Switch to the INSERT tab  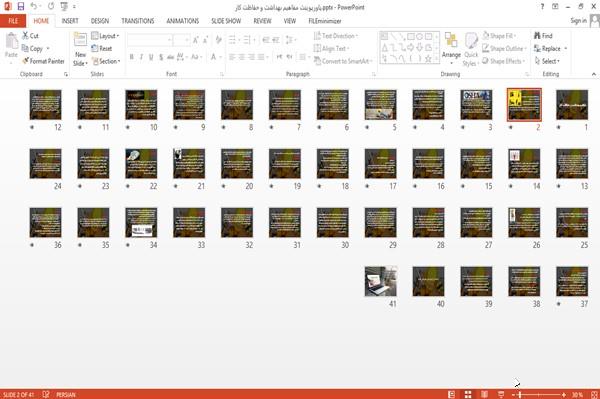pyautogui.click(x=70, y=21)
